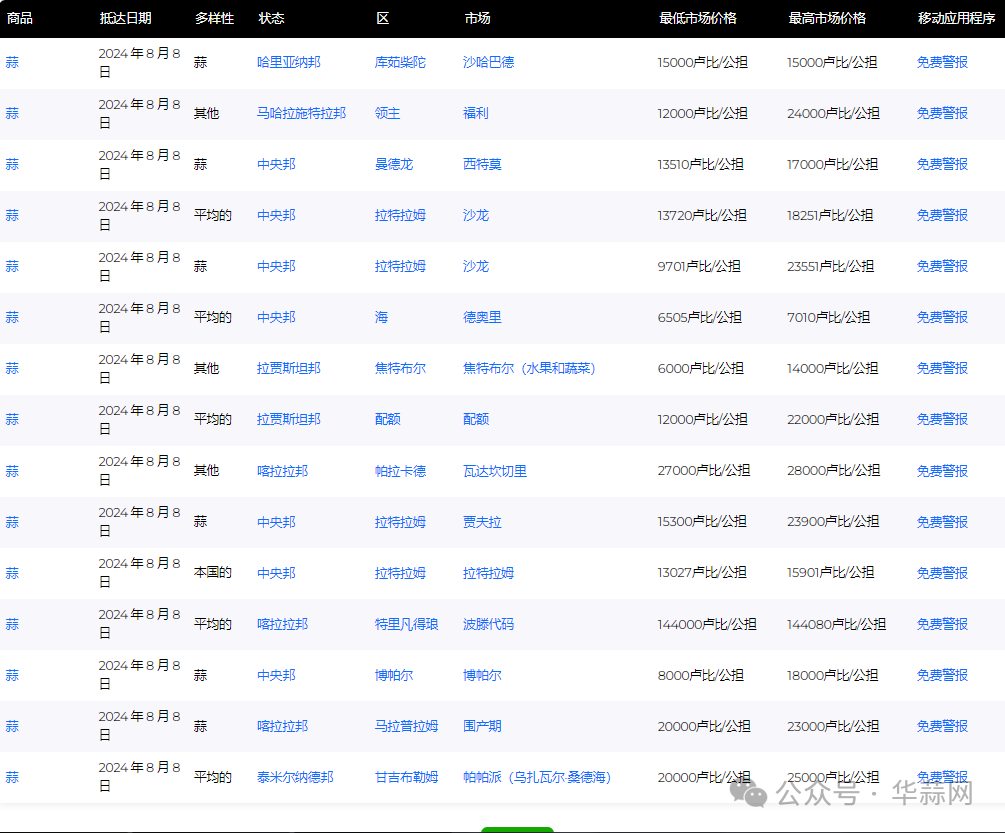This screenshot has width=1005, height=833.
Task: Click the 蒜 commodity link in 福利 row
Action: (12, 113)
